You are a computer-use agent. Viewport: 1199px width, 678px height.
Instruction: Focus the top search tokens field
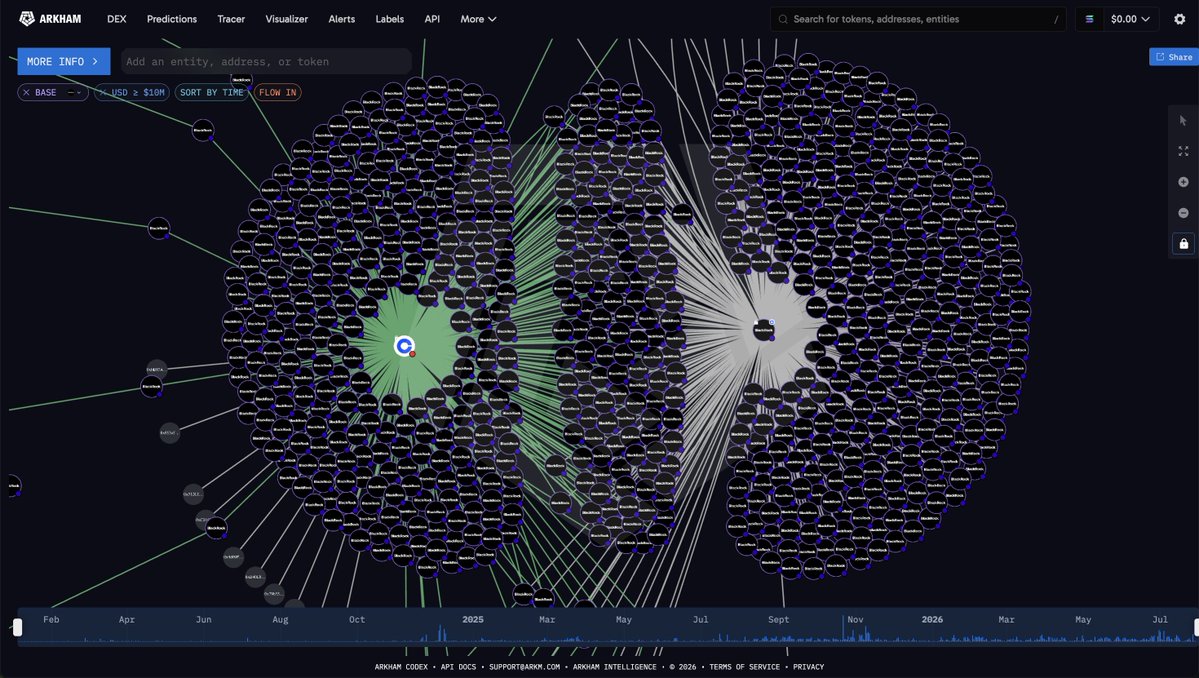[x=918, y=19]
